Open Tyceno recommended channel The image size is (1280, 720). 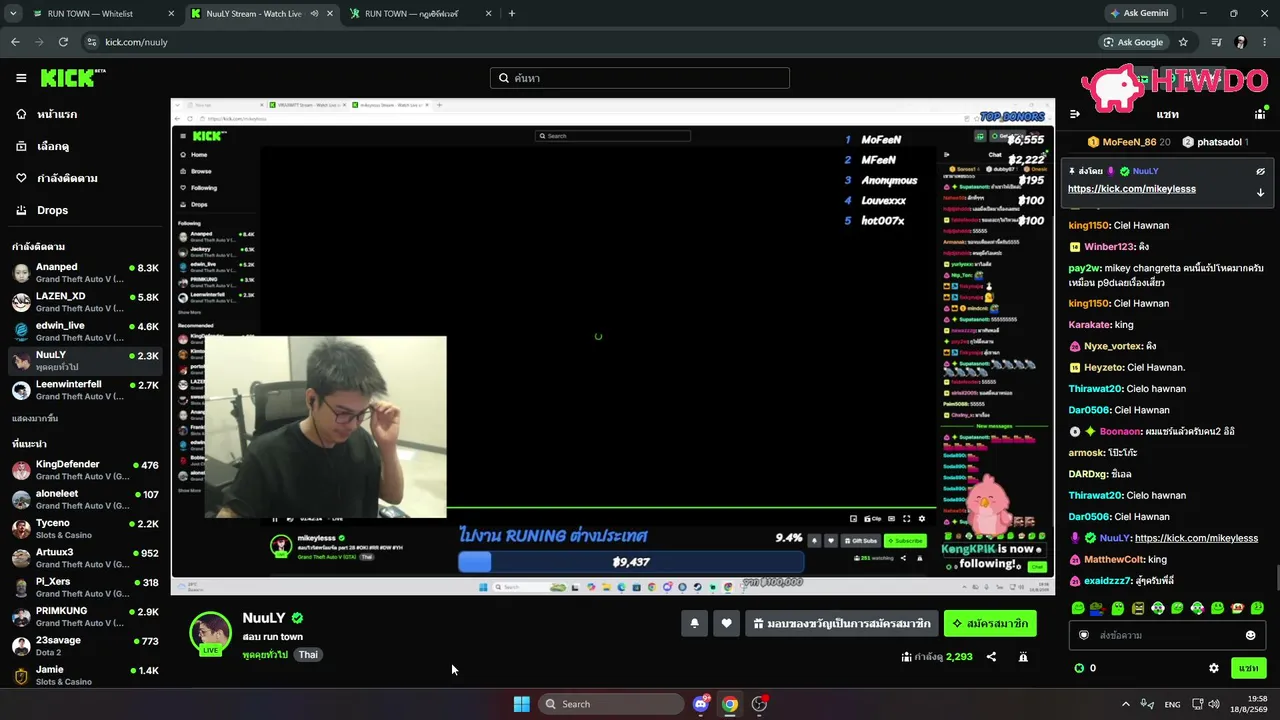pyautogui.click(x=84, y=528)
